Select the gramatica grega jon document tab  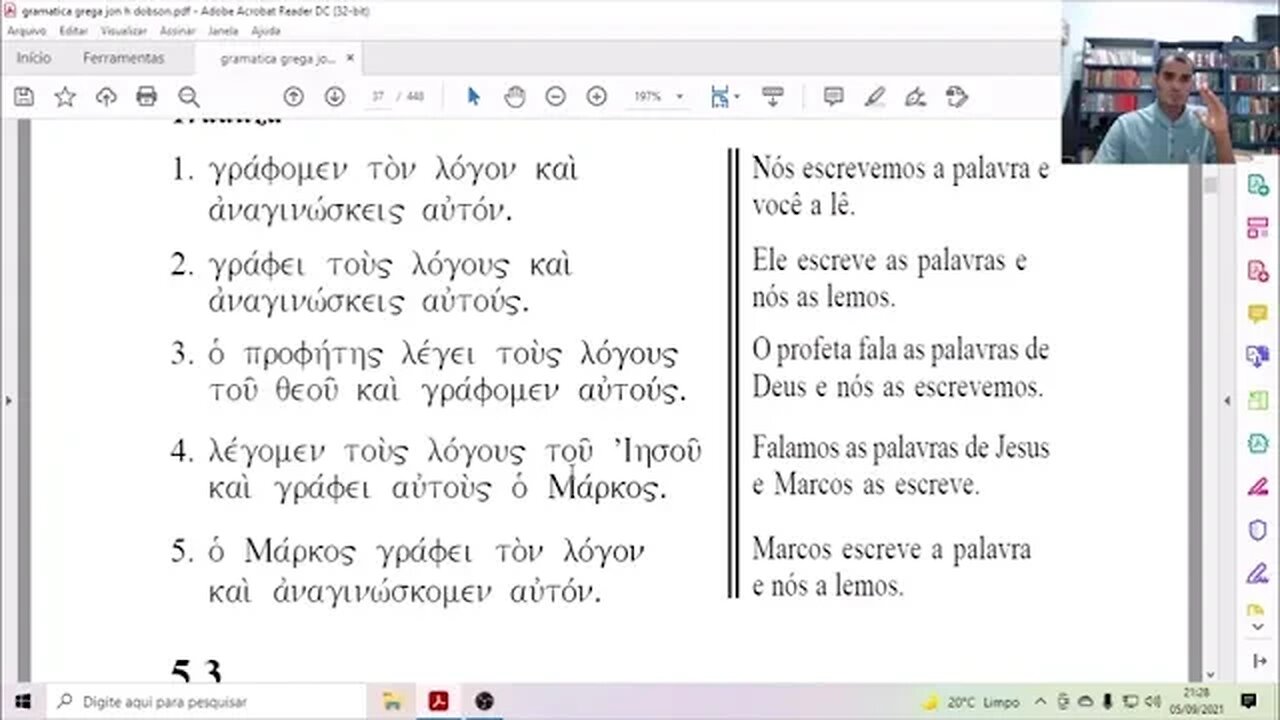[278, 58]
